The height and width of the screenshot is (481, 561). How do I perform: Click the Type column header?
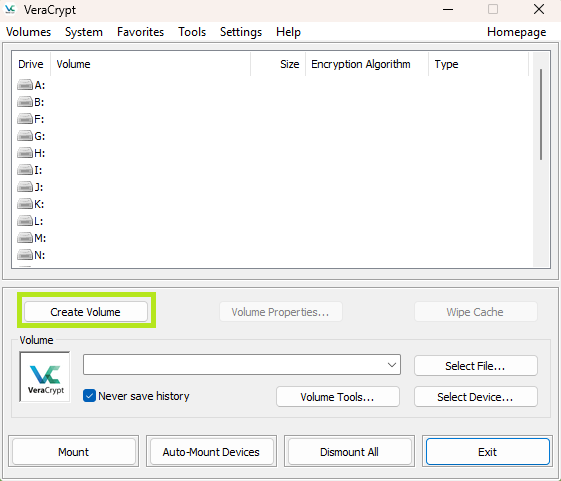point(479,64)
